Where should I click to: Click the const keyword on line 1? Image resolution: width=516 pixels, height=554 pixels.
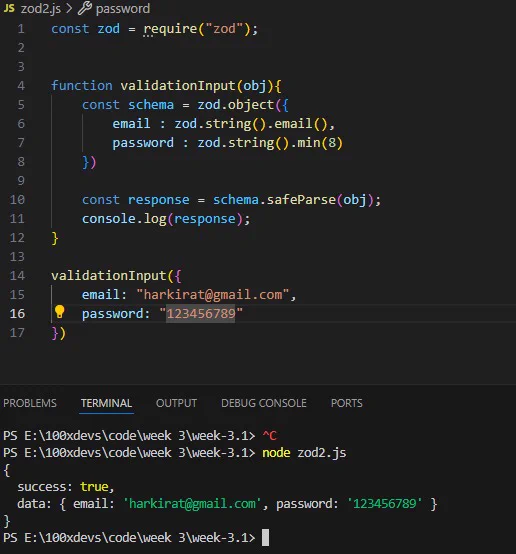[x=70, y=29]
